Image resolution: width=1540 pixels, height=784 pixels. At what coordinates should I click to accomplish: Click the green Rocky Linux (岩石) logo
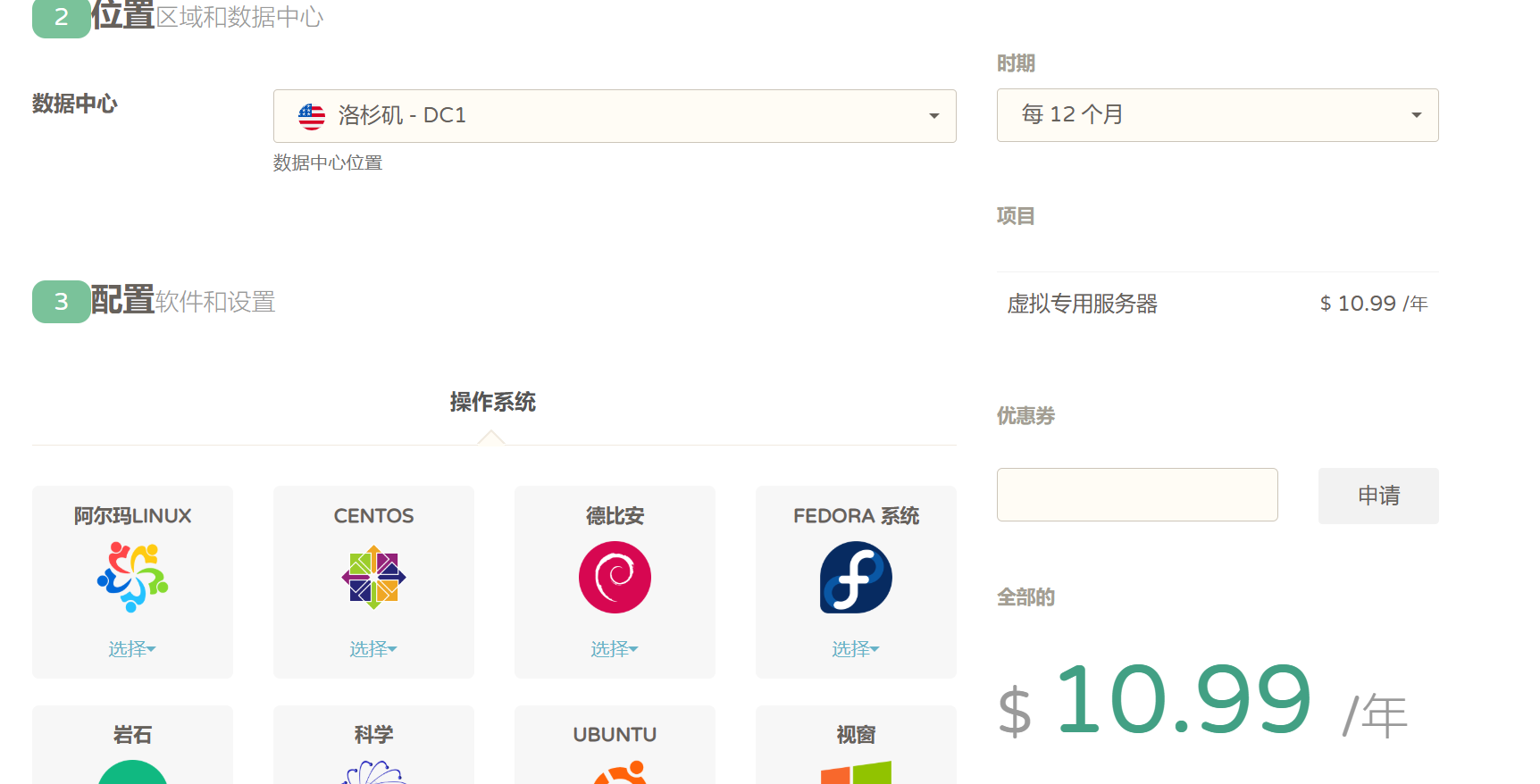[x=132, y=773]
